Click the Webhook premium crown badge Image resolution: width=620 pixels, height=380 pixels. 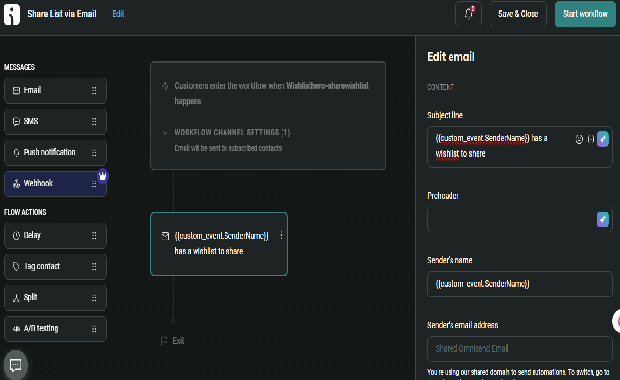(102, 176)
